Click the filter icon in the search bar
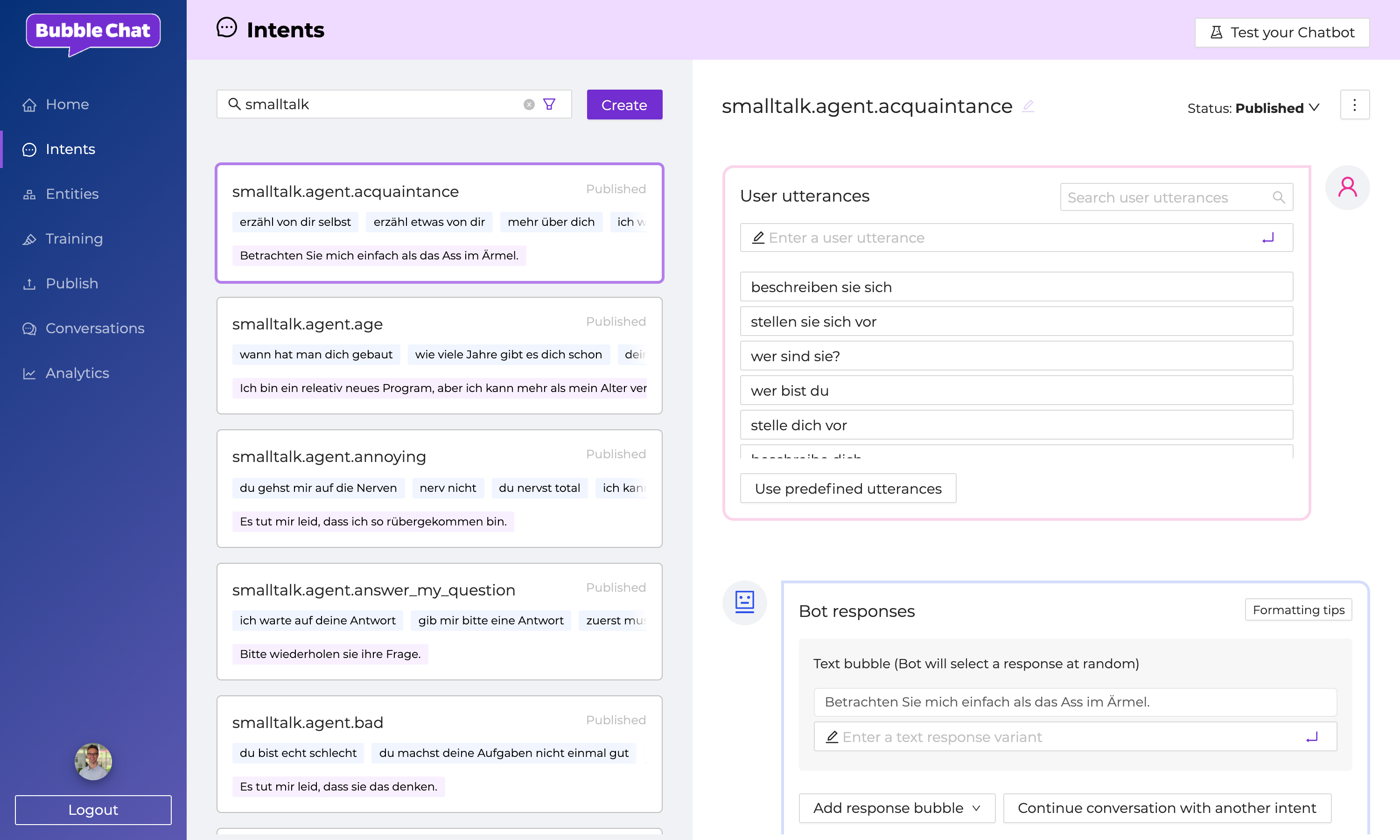 [549, 104]
